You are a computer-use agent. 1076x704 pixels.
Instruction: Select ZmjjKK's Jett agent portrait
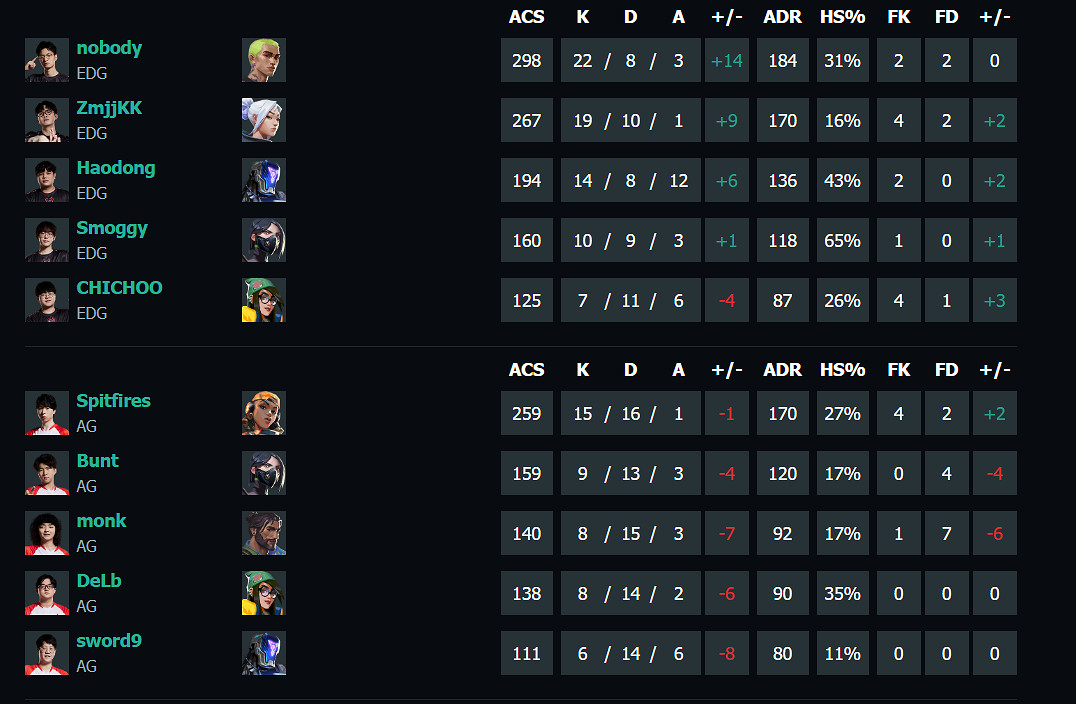(x=263, y=120)
